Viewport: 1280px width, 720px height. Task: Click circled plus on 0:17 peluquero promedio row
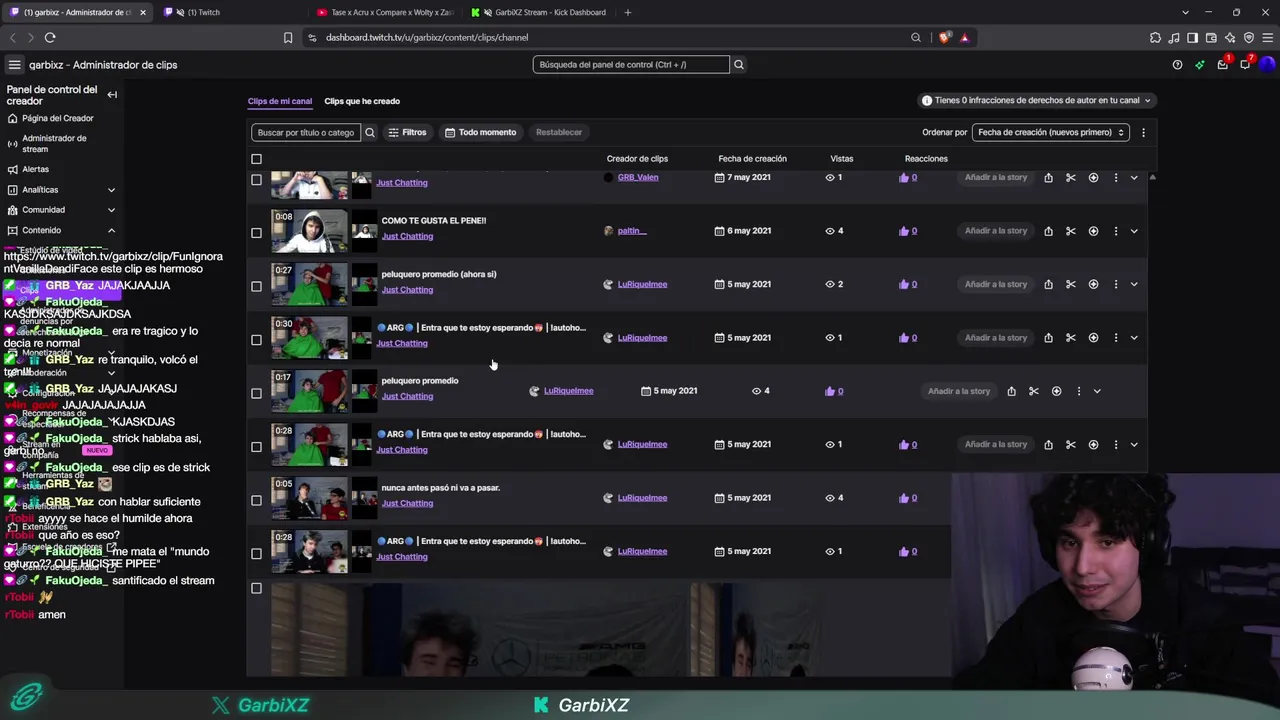1056,391
